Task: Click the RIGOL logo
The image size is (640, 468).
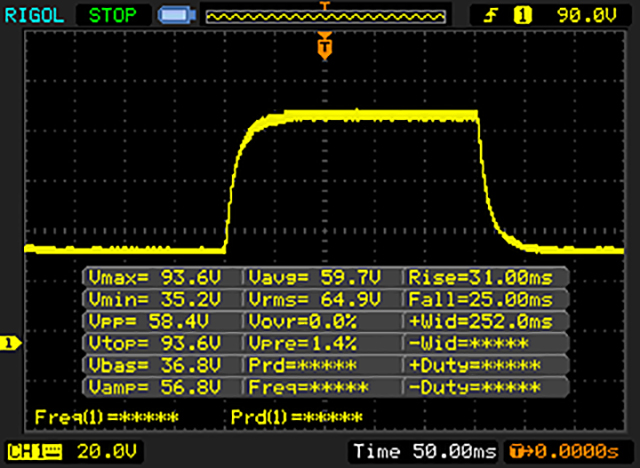Action: pos(34,16)
